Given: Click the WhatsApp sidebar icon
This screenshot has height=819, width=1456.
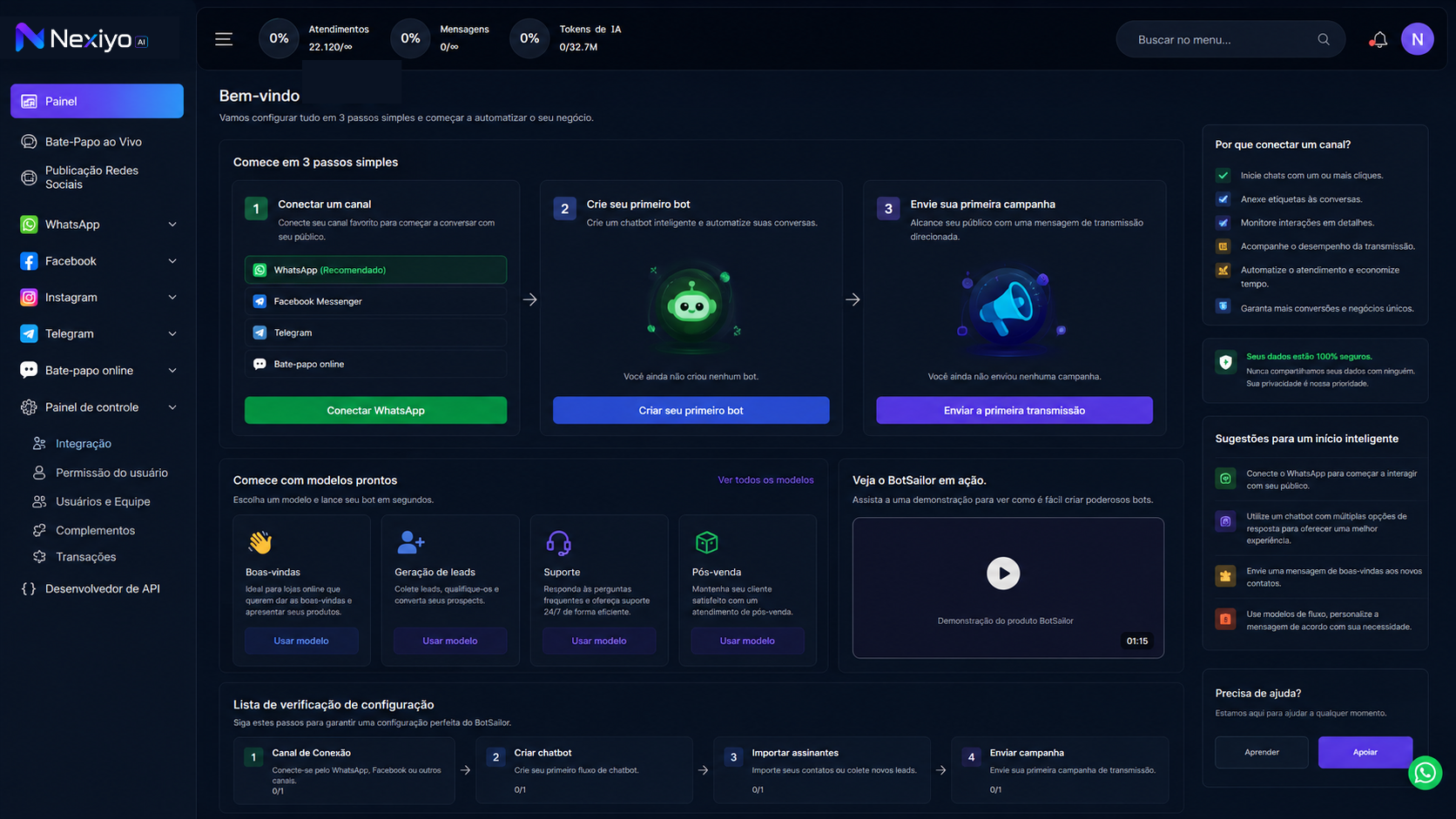Looking at the screenshot, I should tap(29, 225).
